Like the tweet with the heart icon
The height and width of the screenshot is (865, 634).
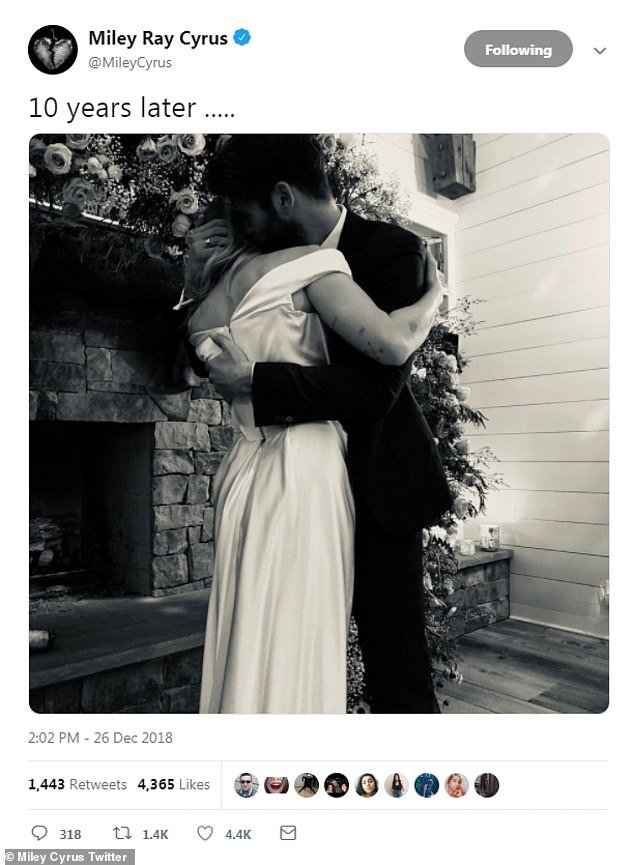tap(205, 832)
